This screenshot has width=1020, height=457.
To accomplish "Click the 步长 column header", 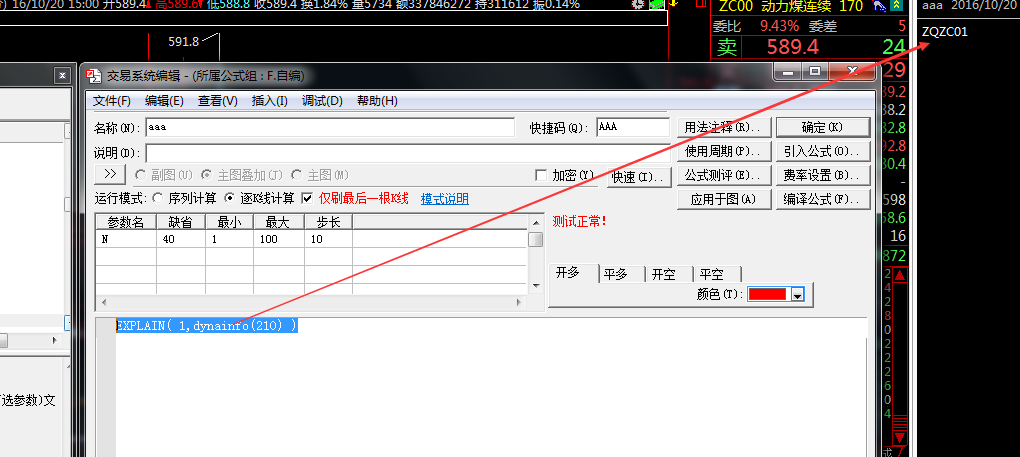I will (329, 222).
